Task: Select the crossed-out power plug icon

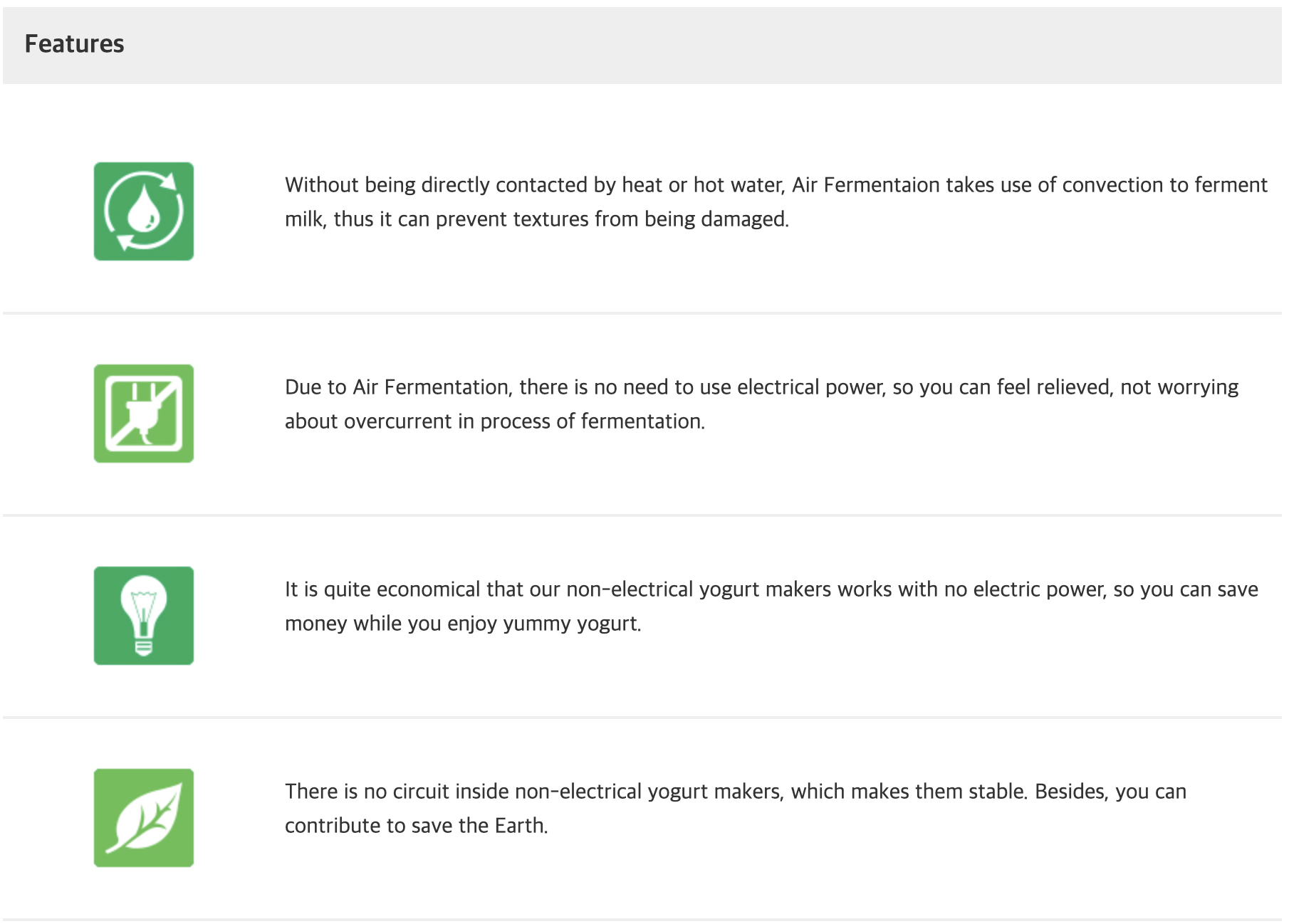Action: 144,414
